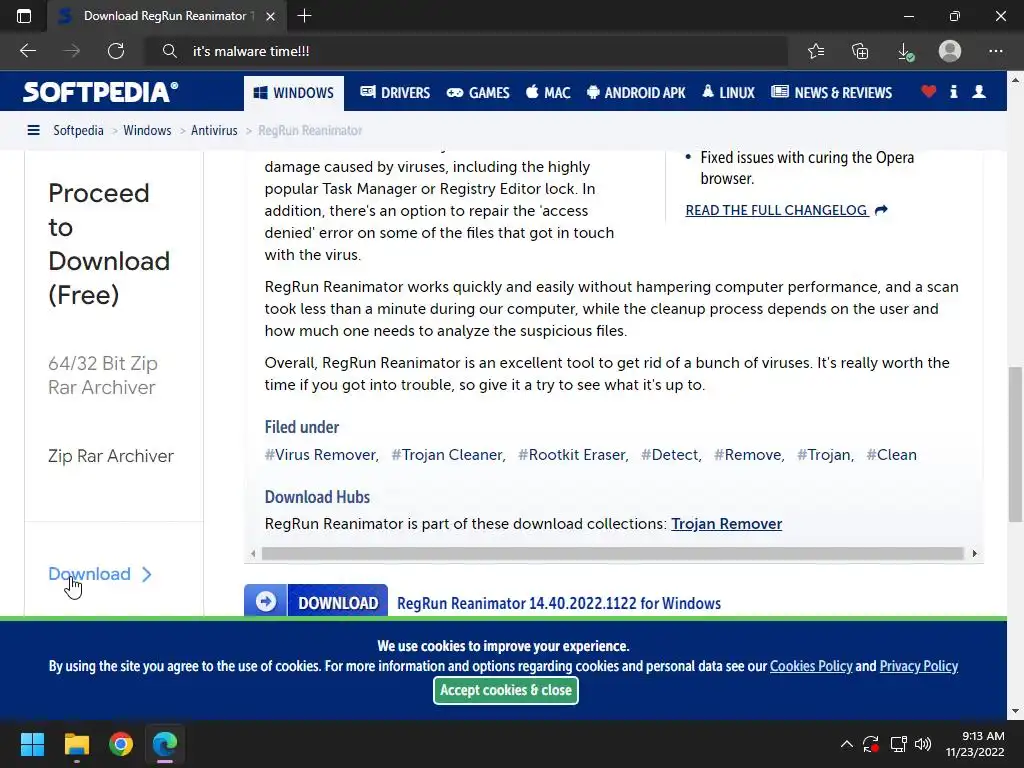Select the Games tab in Softpedia nav
This screenshot has width=1024, height=768.
click(x=478, y=93)
